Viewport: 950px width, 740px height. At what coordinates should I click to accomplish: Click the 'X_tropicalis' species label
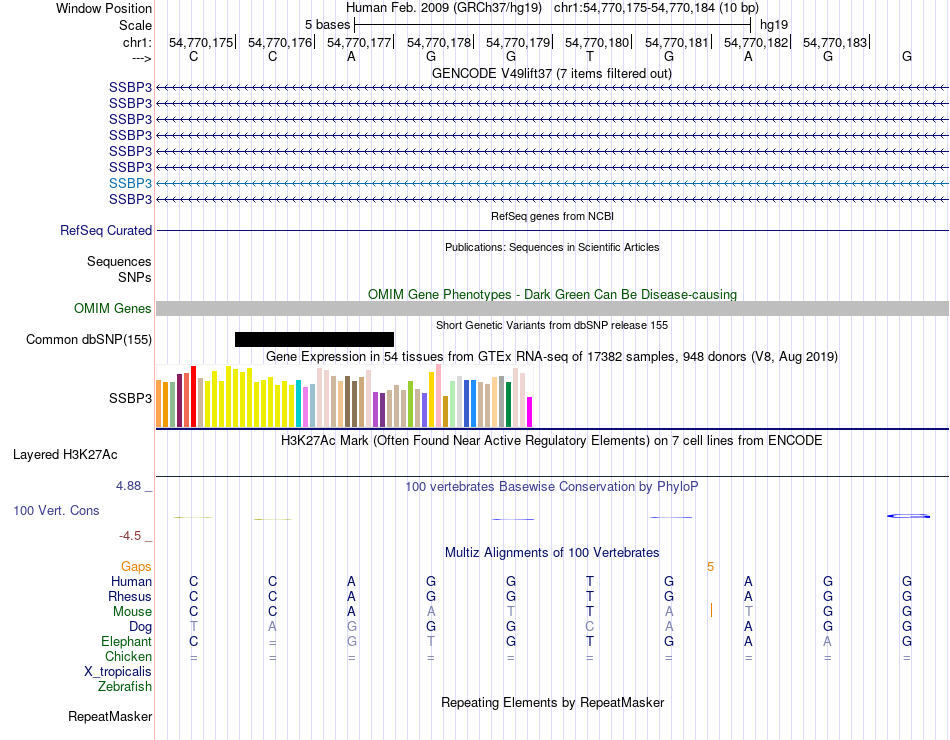(x=118, y=672)
